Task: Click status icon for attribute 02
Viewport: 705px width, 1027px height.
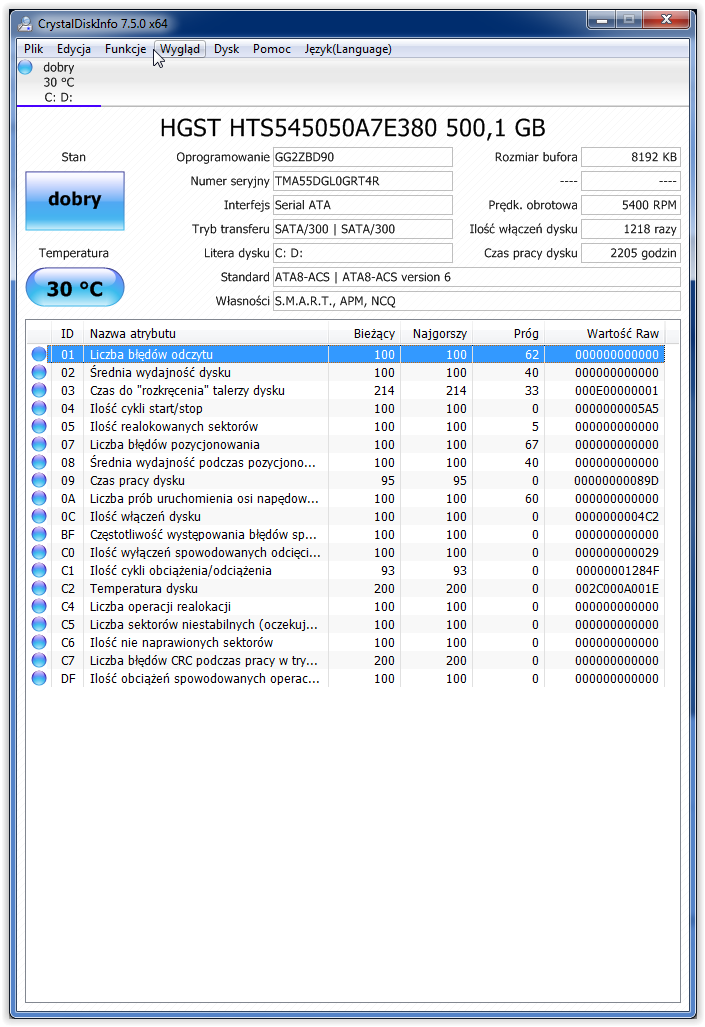Action: click(x=39, y=372)
